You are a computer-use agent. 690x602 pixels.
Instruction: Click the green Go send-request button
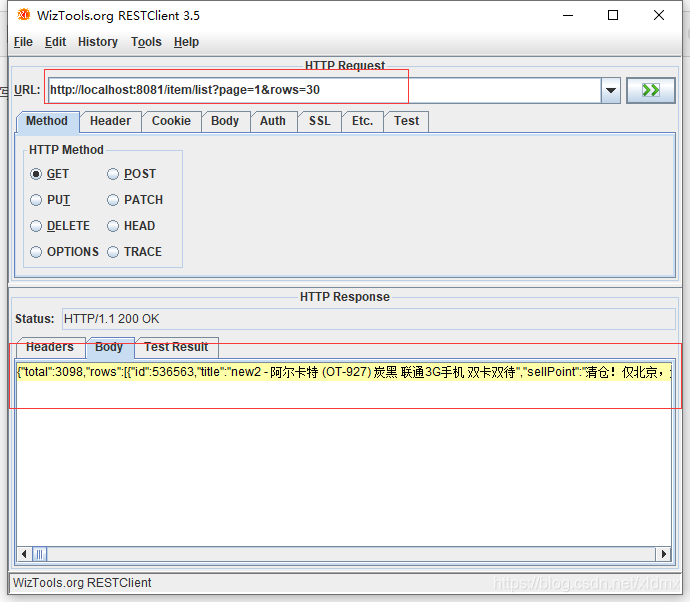click(650, 90)
